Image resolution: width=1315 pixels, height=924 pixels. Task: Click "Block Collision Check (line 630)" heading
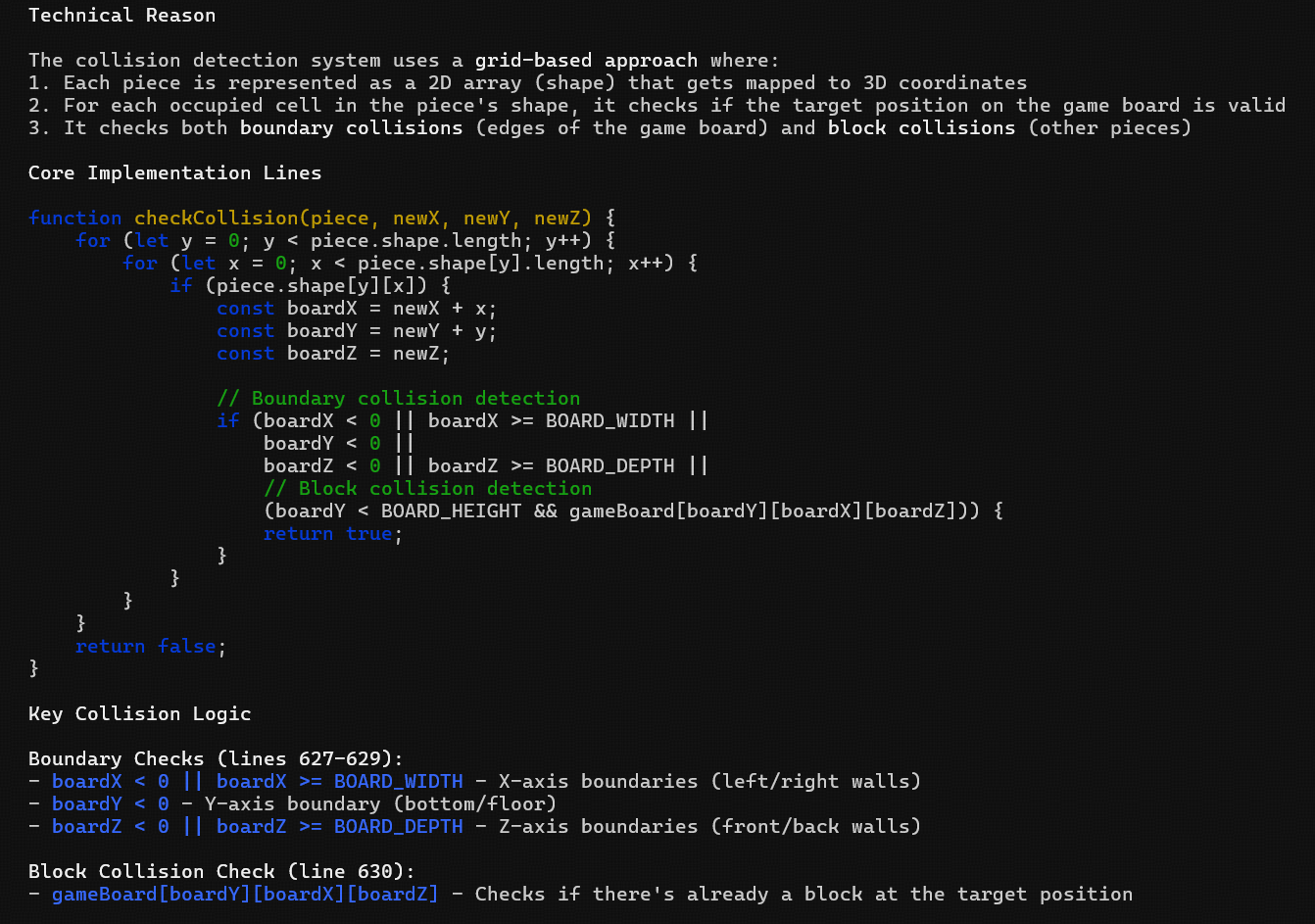pos(221,871)
